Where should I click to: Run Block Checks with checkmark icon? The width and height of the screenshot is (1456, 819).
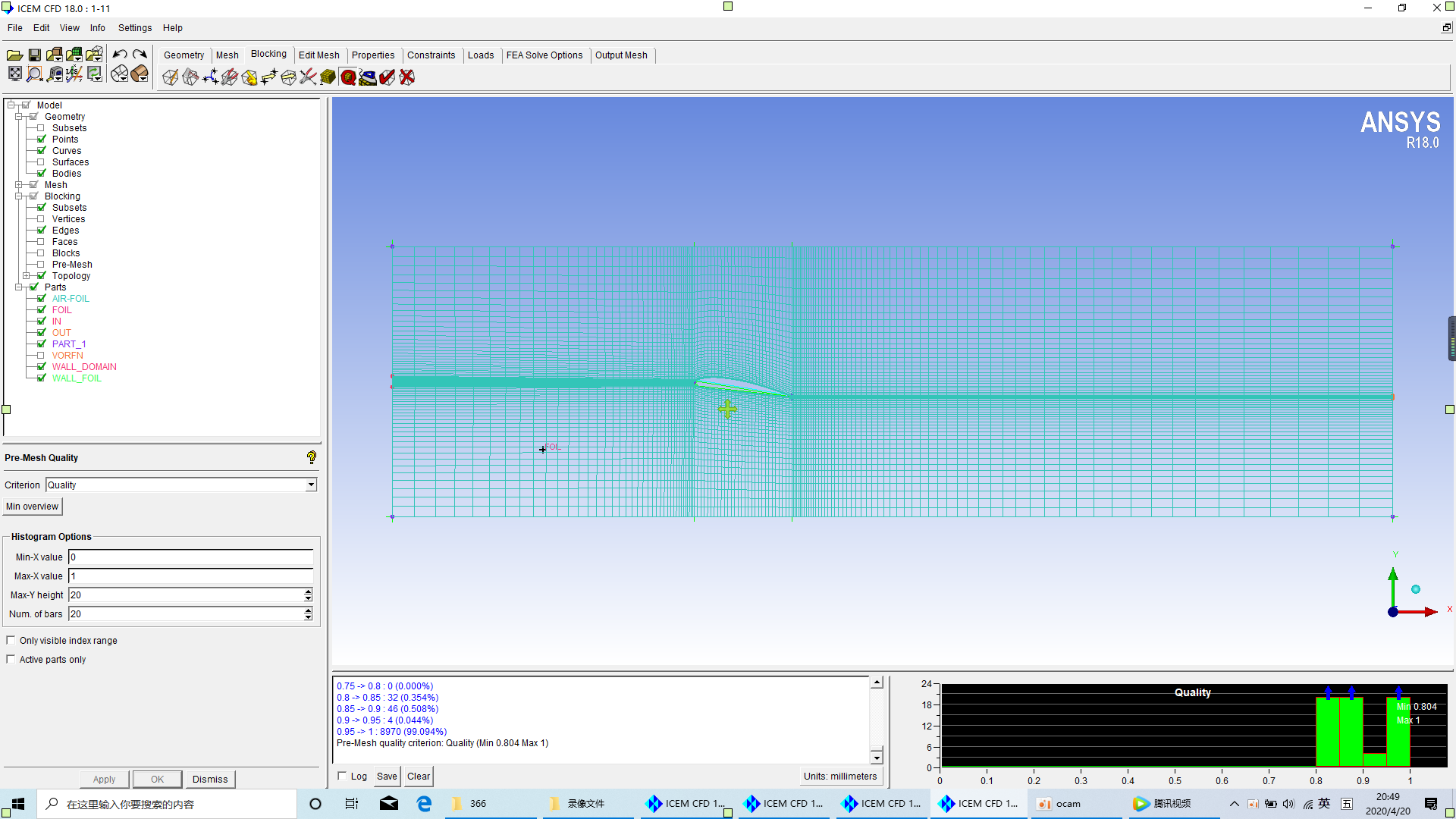(388, 77)
